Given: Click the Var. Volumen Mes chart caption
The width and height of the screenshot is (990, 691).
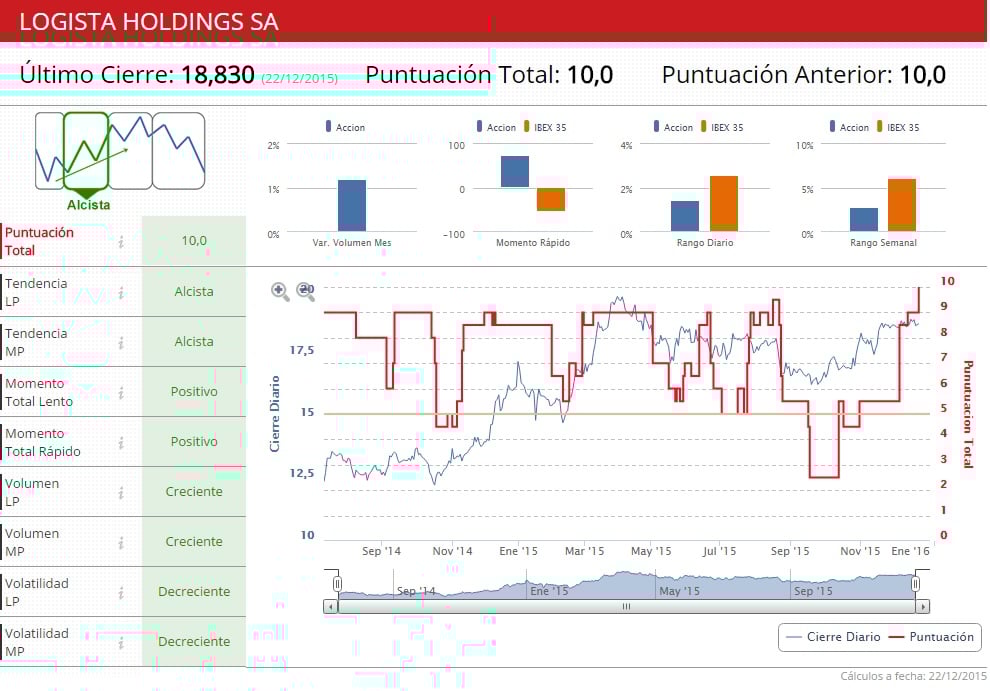Looking at the screenshot, I should (x=352, y=243).
